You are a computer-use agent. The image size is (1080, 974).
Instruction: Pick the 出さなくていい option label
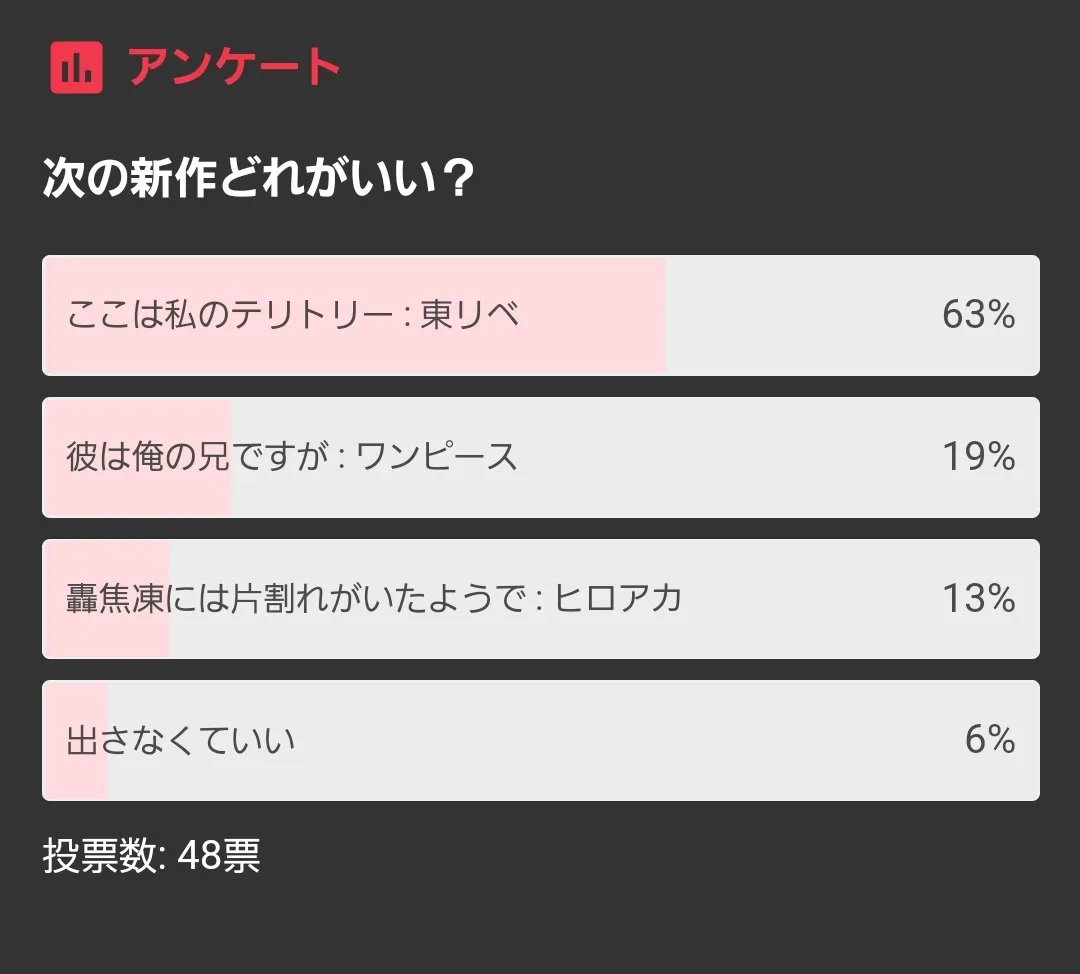click(181, 741)
